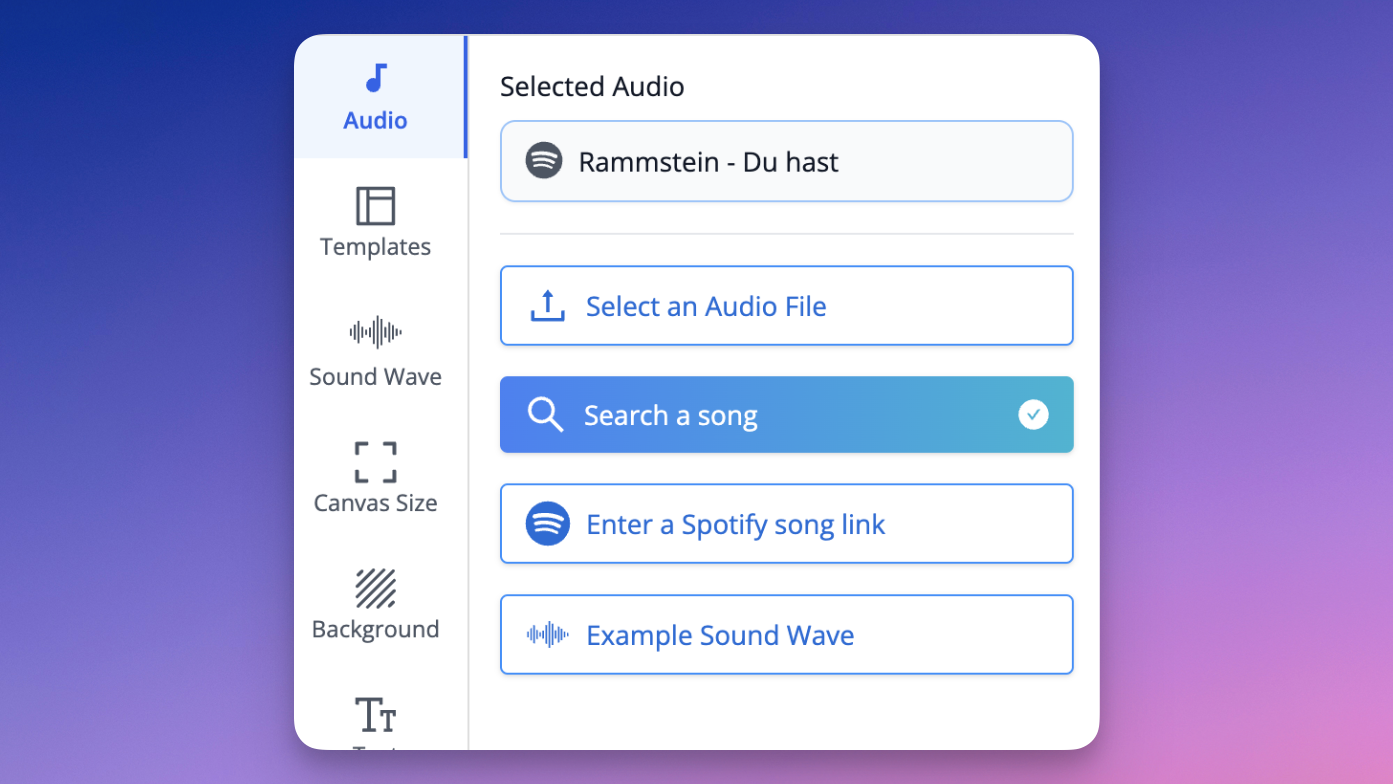This screenshot has height=784, width=1393.
Task: Choose Select an Audio File text
Action: point(706,306)
